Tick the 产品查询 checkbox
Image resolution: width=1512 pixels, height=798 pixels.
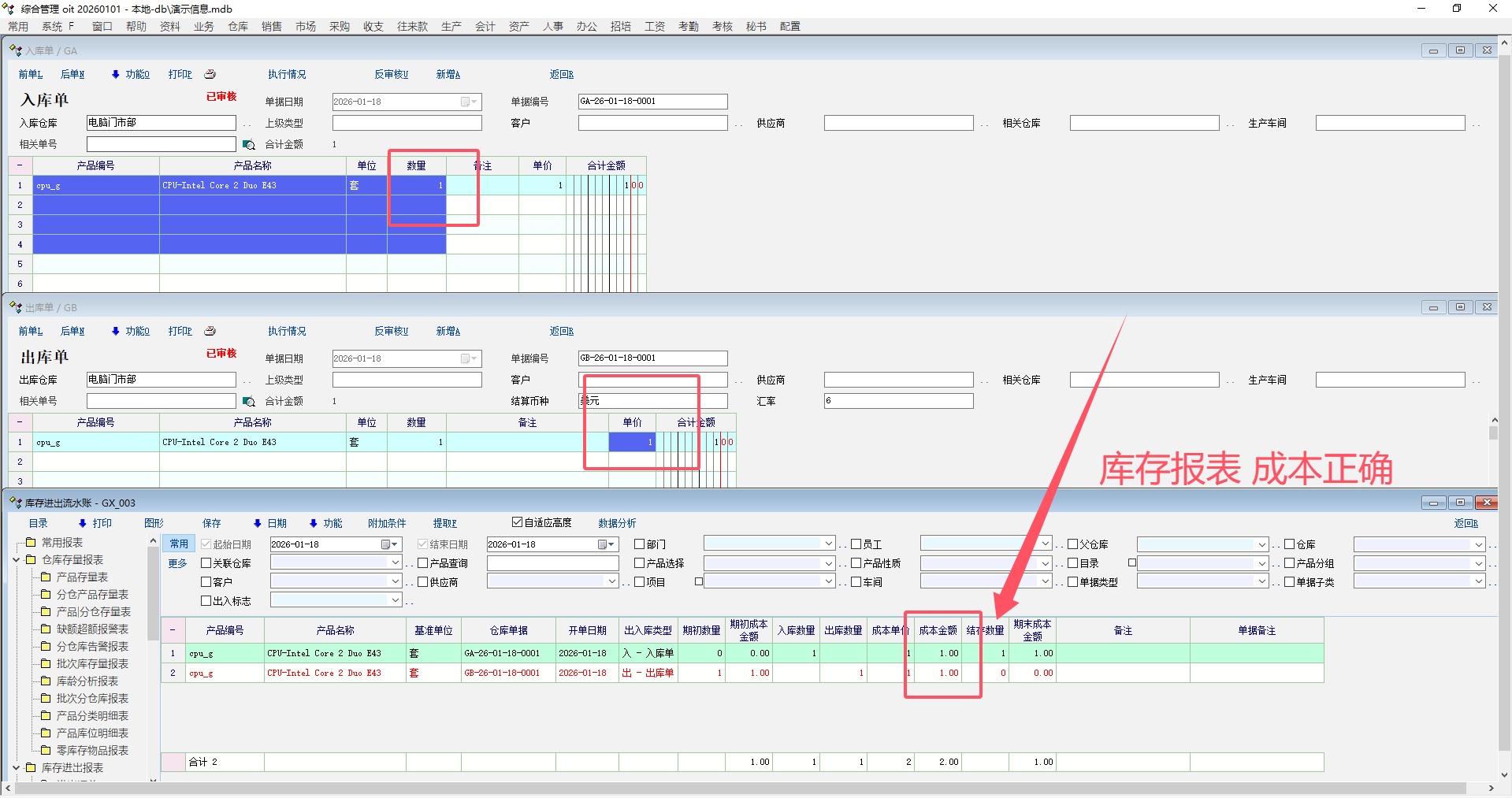(x=423, y=563)
